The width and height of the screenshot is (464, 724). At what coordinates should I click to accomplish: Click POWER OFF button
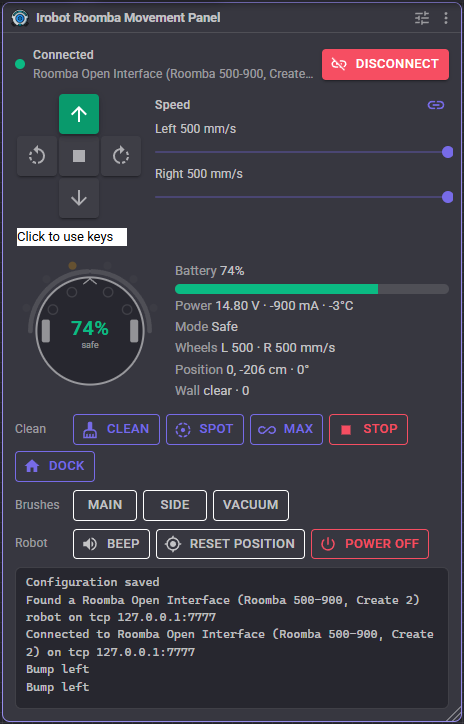(370, 544)
